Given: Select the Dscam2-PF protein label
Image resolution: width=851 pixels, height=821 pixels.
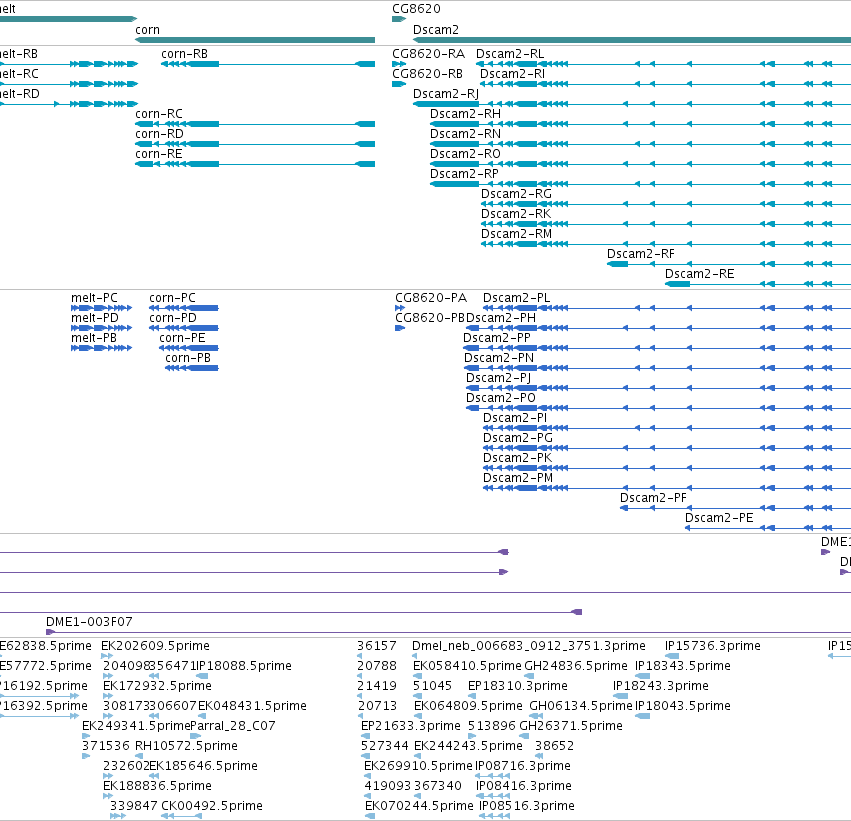Looking at the screenshot, I should click(x=653, y=498).
